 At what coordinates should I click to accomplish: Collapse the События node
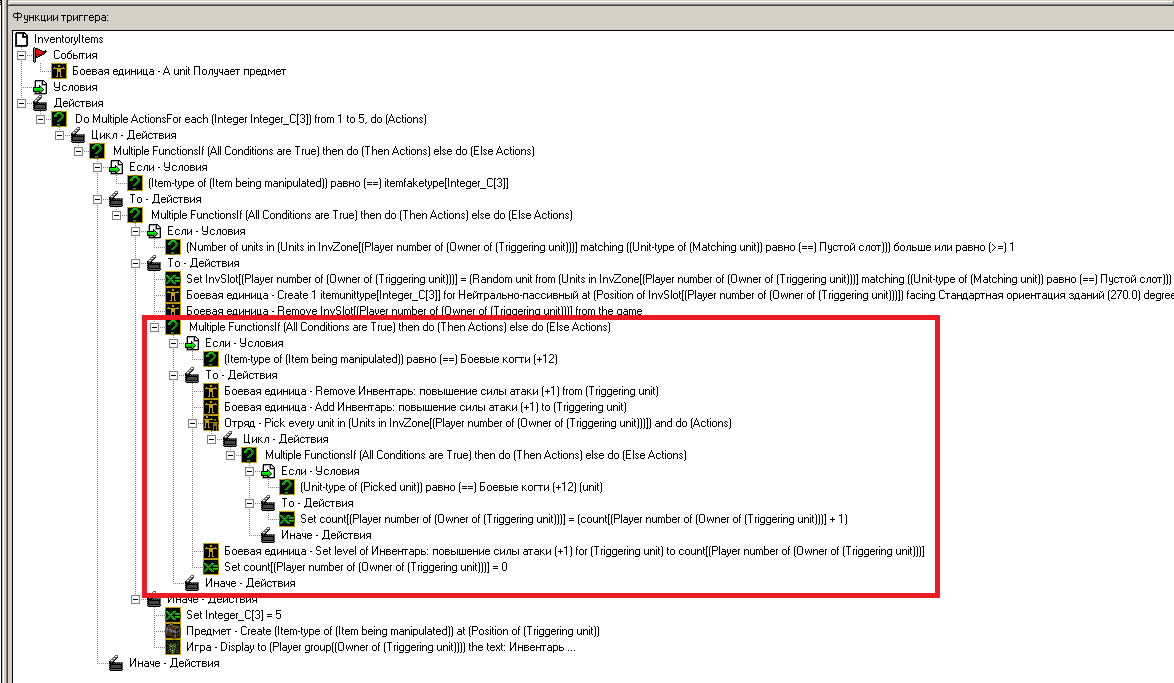click(21, 55)
